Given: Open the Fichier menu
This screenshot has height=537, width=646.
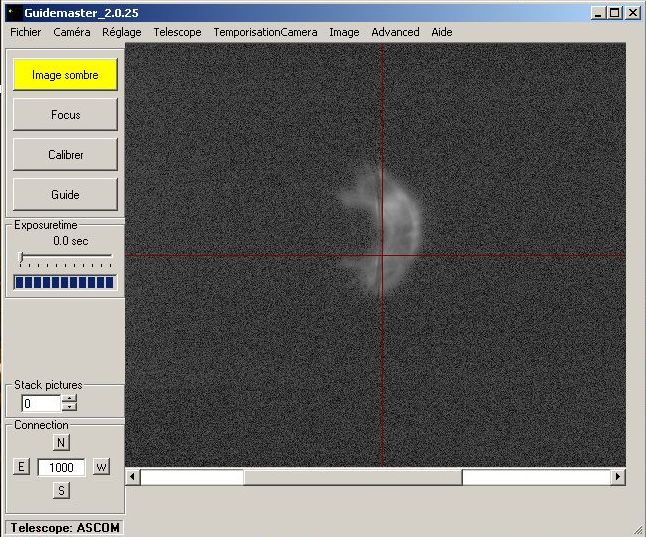Looking at the screenshot, I should (26, 32).
